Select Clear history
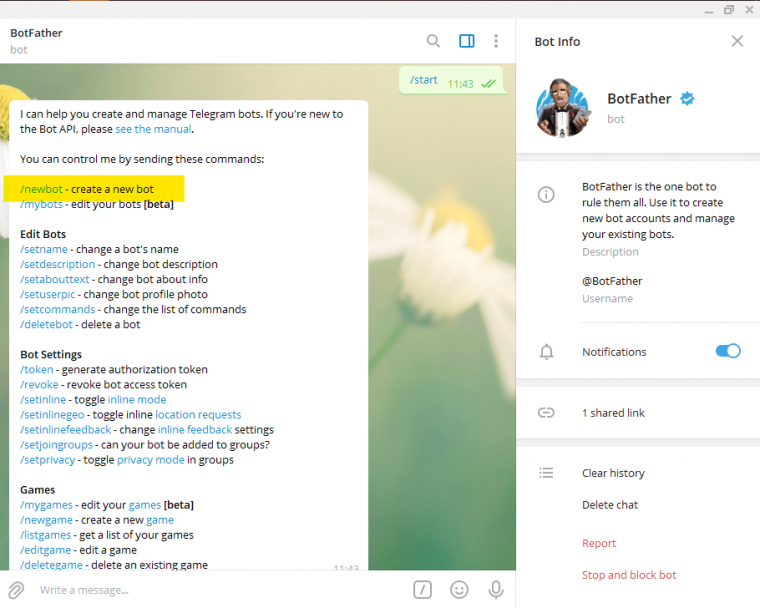760x608 pixels. tap(613, 473)
